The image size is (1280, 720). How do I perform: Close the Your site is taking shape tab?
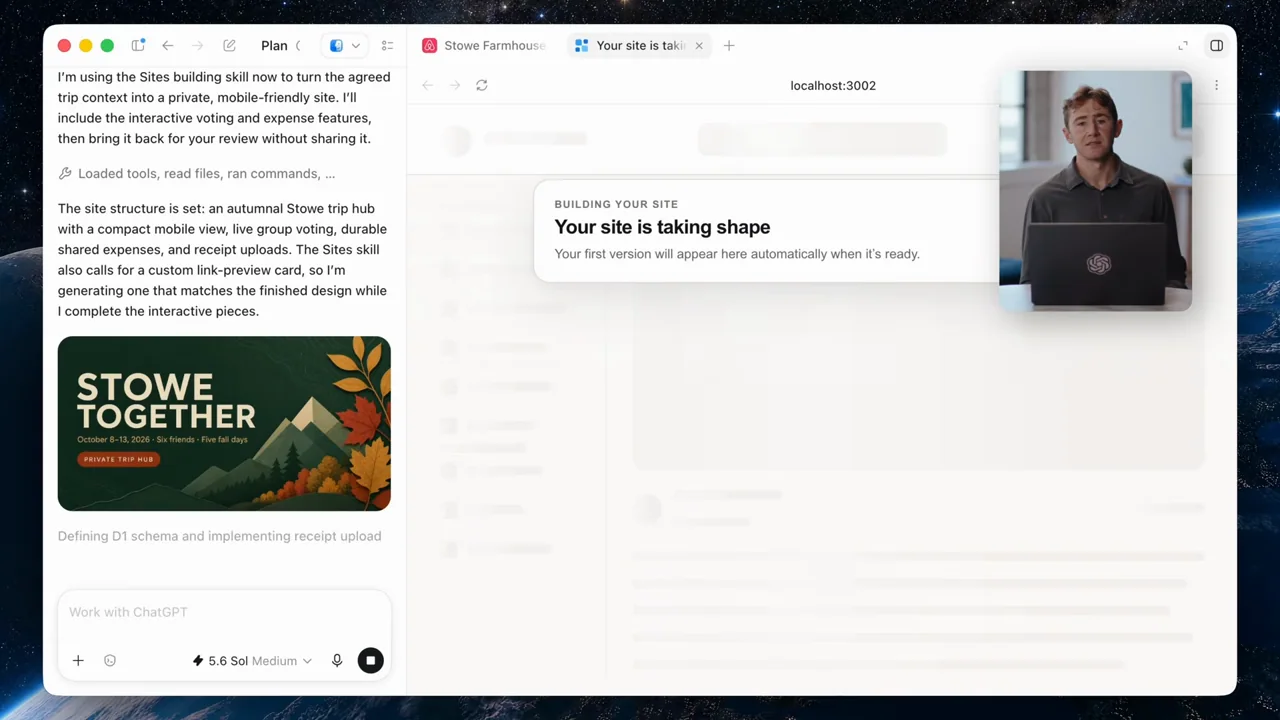click(699, 45)
